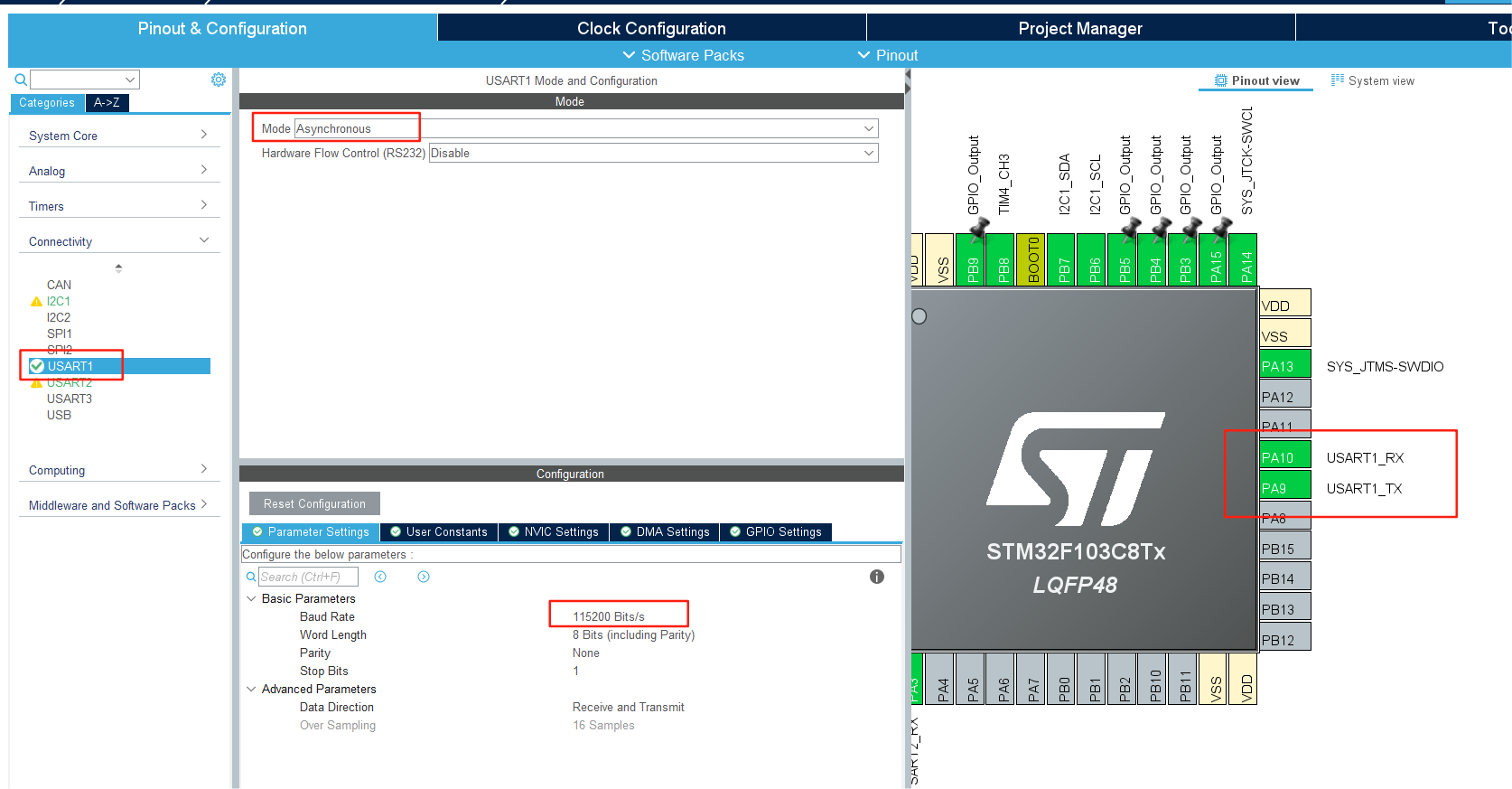The image size is (1512, 789).
Task: Click the Parity value None
Action: pyautogui.click(x=586, y=653)
